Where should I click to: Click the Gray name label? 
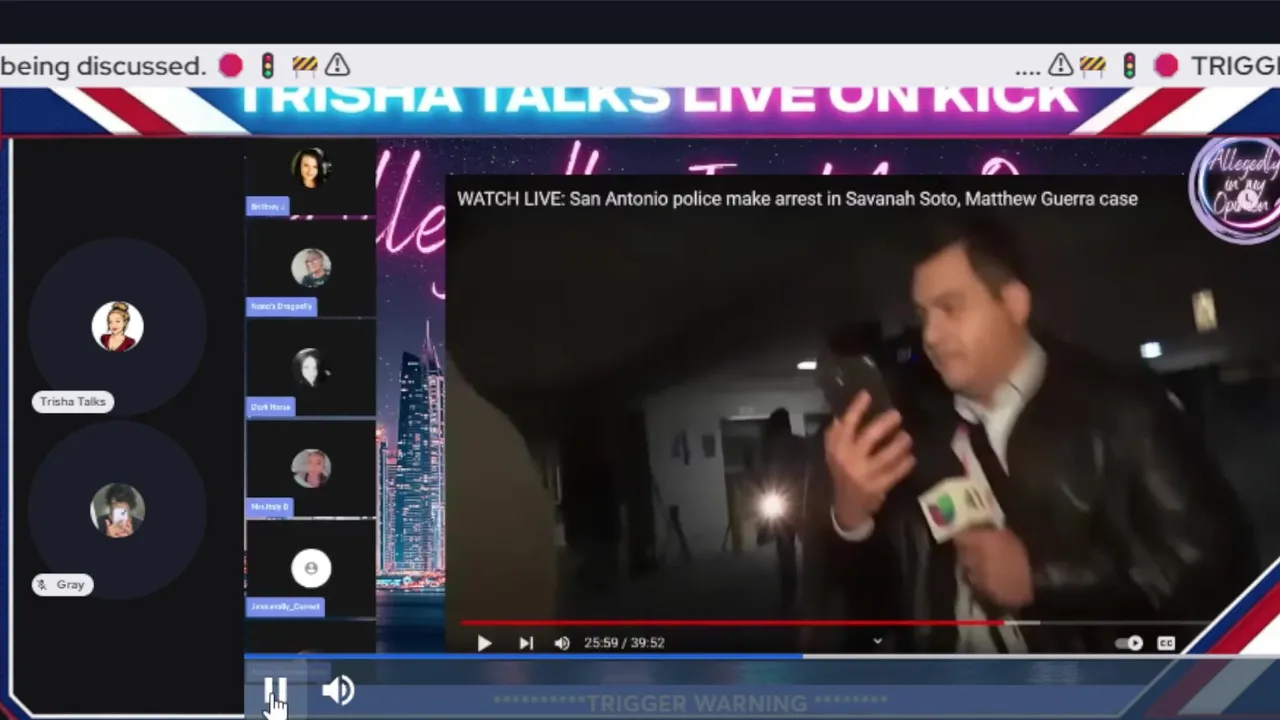click(63, 584)
